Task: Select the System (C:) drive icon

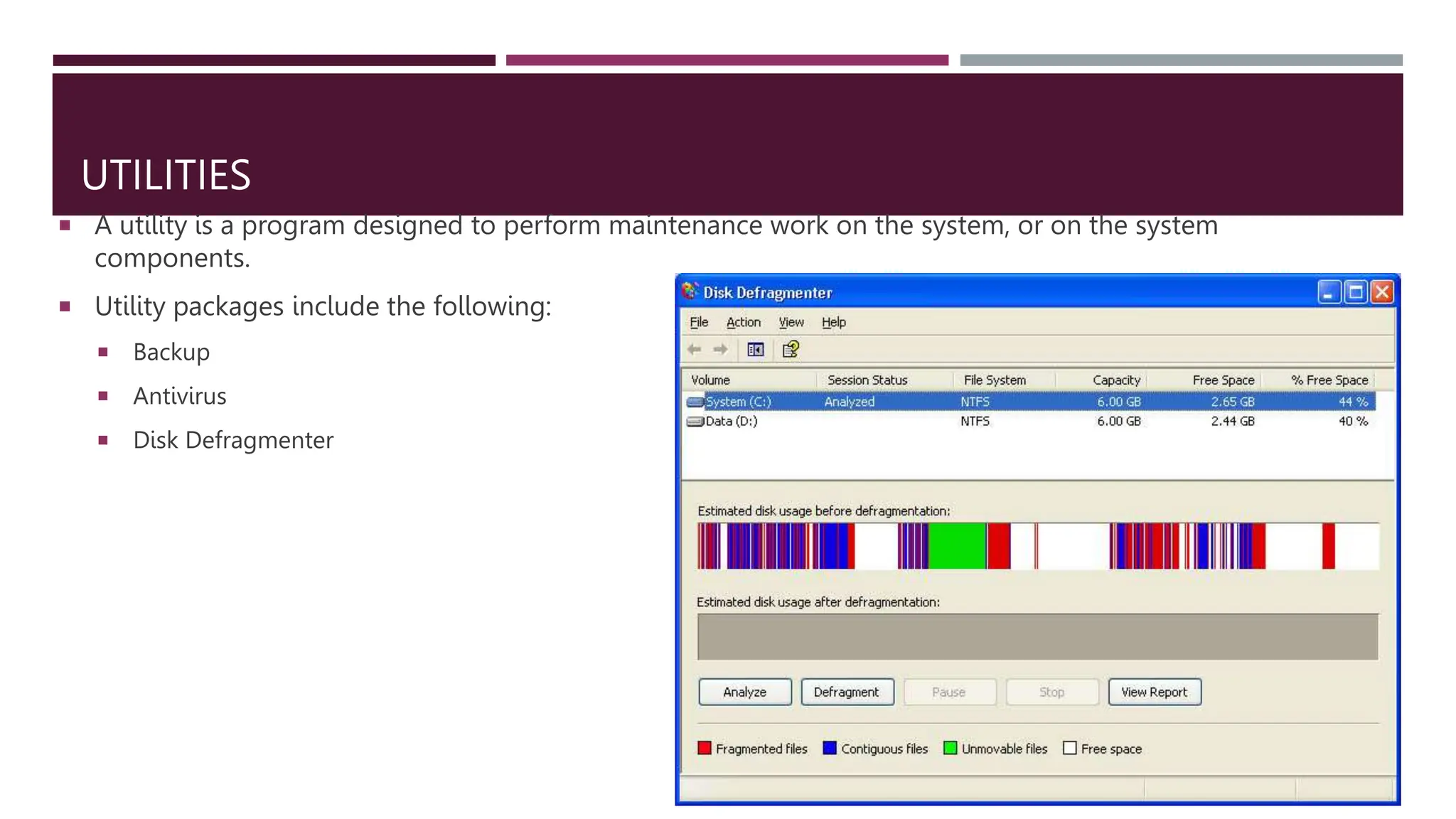Action: 695,402
